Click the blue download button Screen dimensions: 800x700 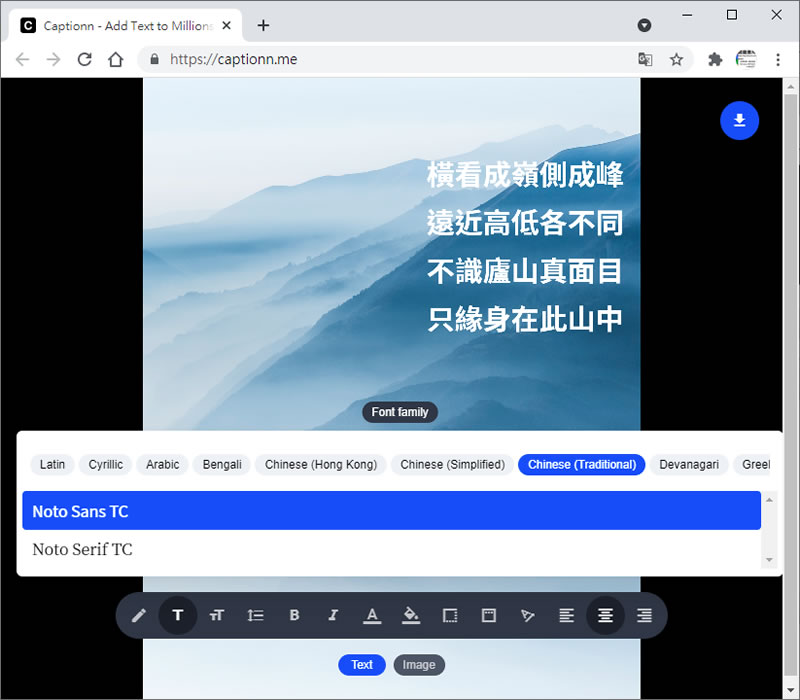pyautogui.click(x=739, y=121)
